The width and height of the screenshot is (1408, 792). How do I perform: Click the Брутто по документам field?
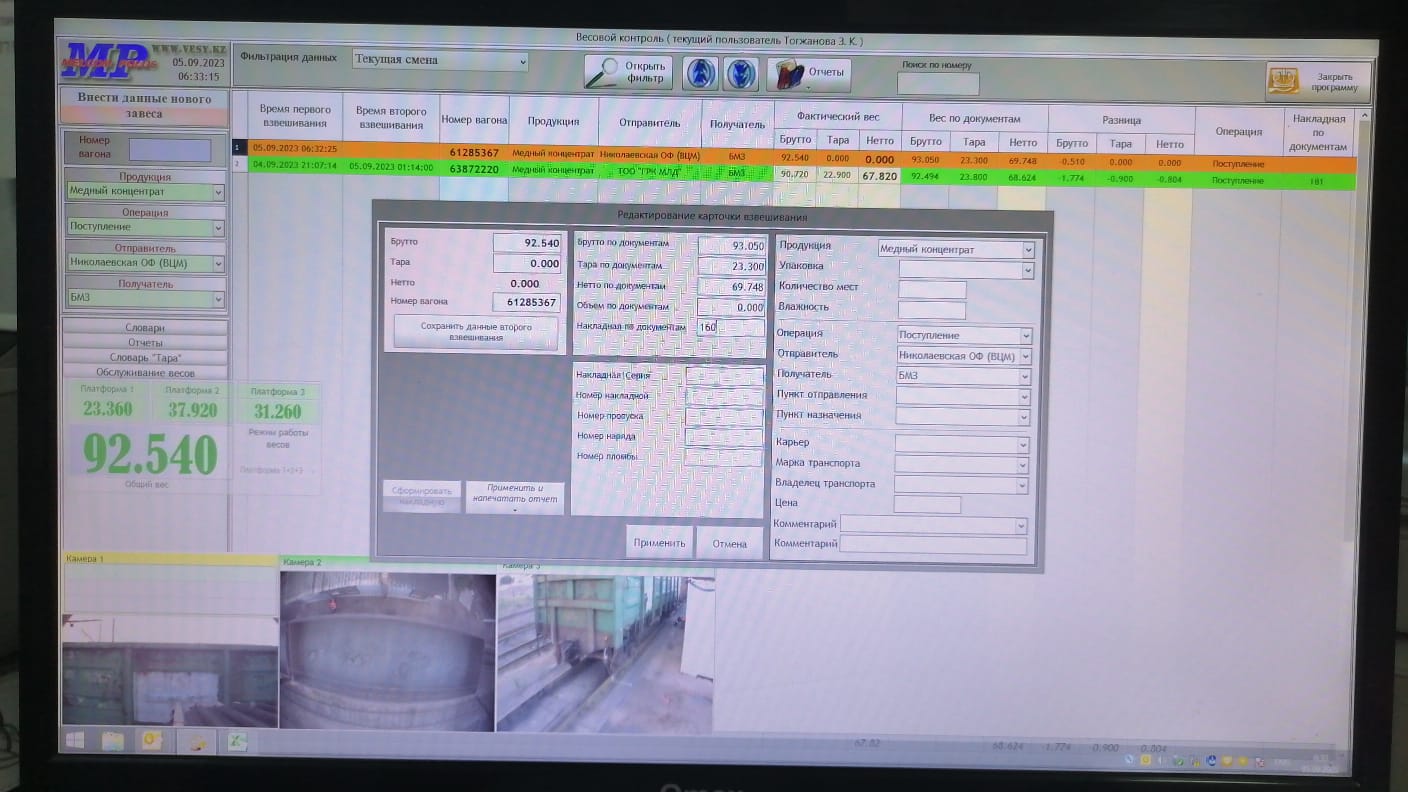tap(731, 246)
